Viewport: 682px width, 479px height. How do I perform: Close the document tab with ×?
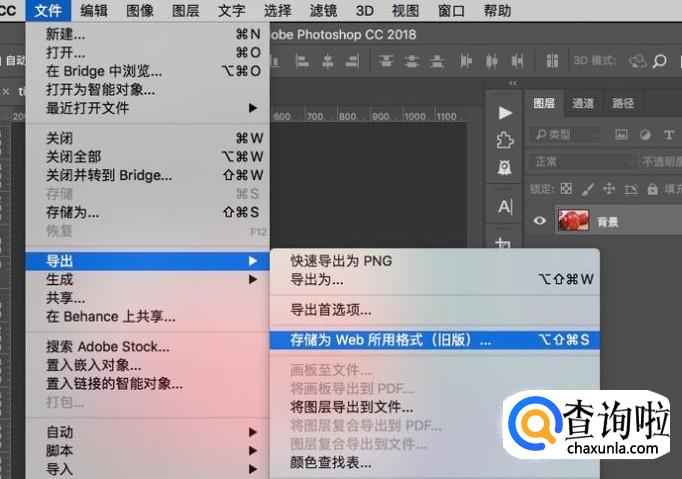pos(6,91)
